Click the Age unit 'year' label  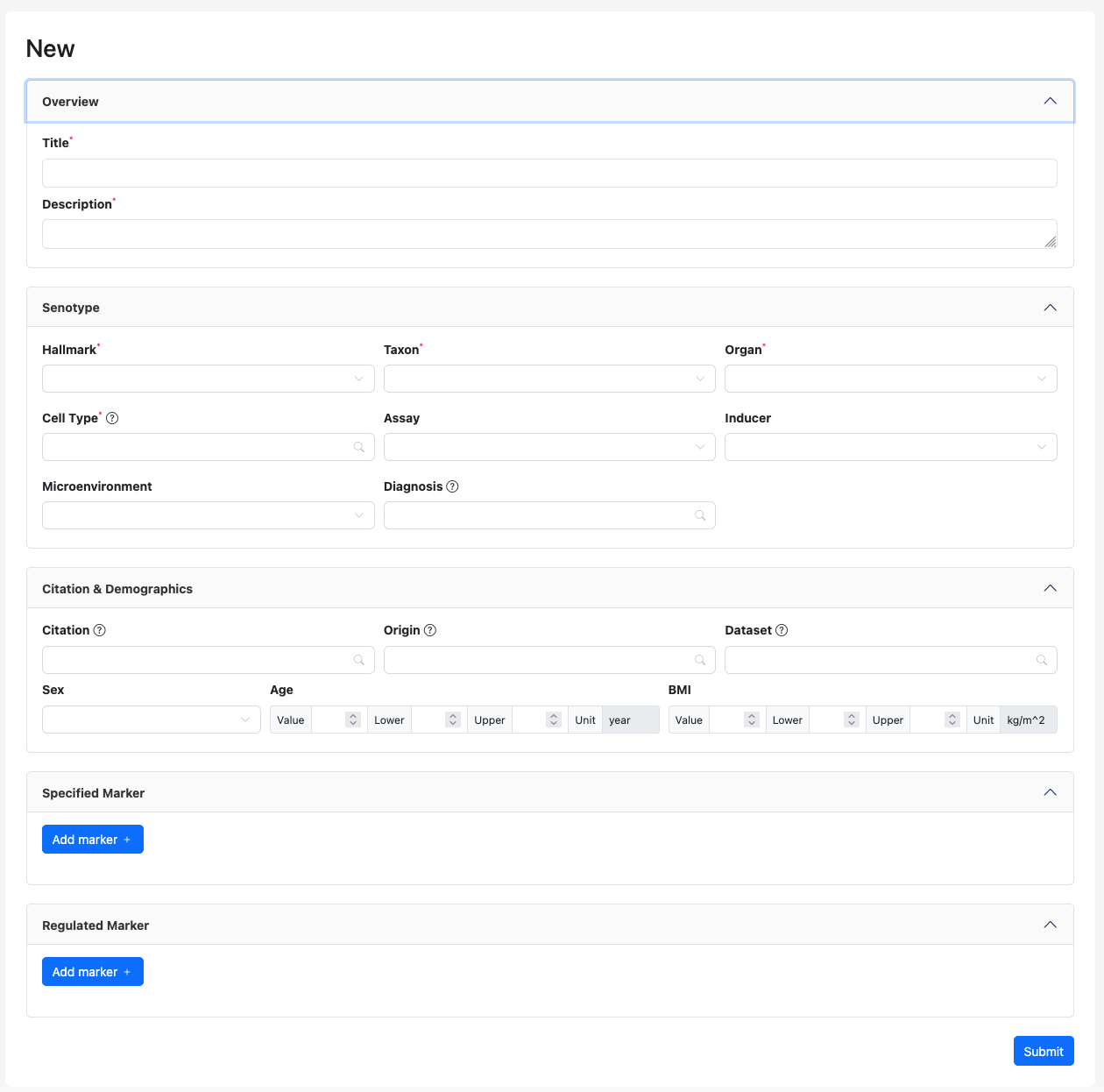point(630,720)
